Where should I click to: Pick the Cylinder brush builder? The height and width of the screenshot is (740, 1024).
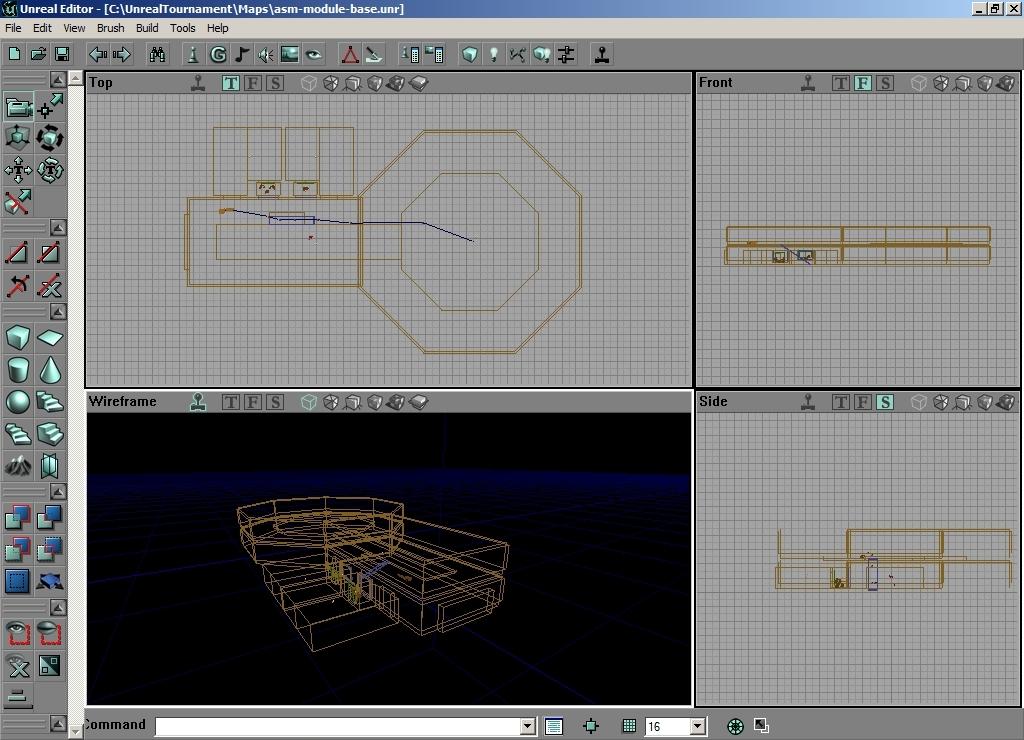(18, 370)
